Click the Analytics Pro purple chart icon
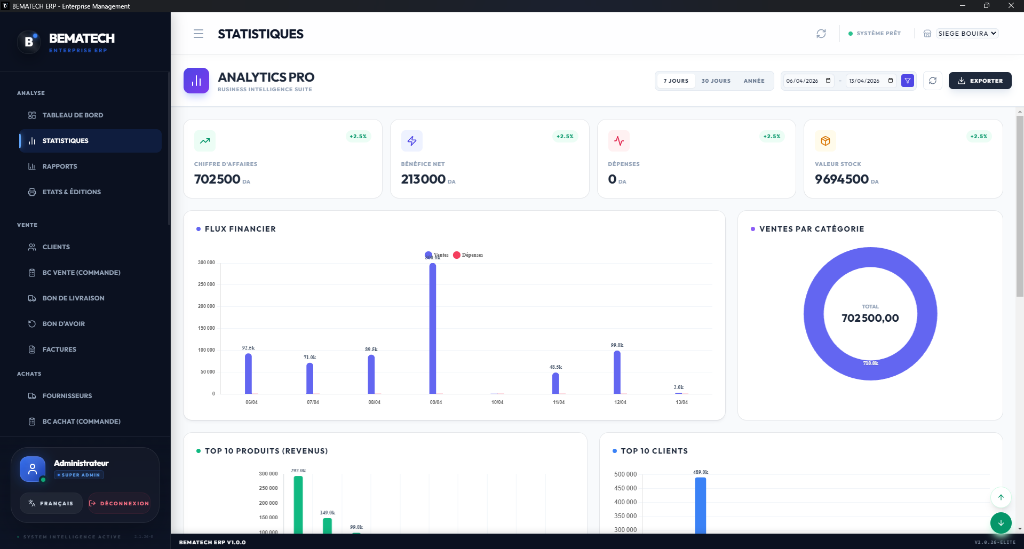Viewport: 1024px width, 549px height. 197,81
